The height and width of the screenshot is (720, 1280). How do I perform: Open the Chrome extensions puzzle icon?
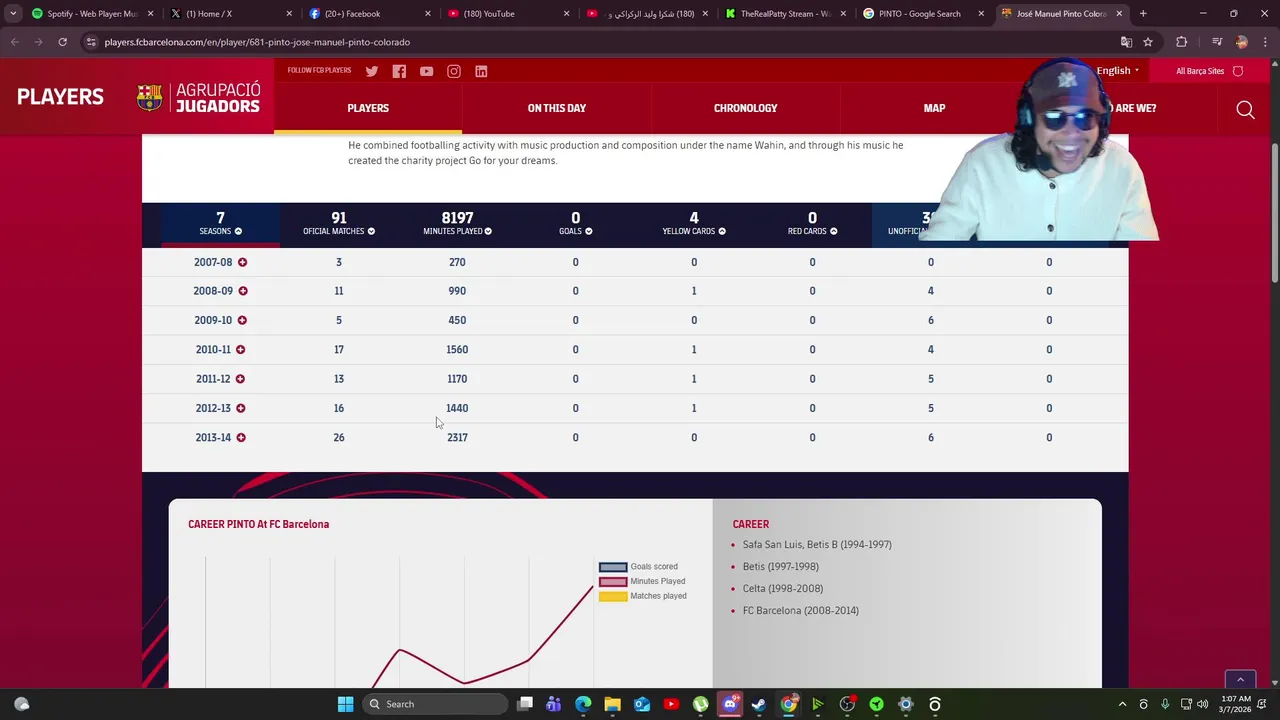1182,42
